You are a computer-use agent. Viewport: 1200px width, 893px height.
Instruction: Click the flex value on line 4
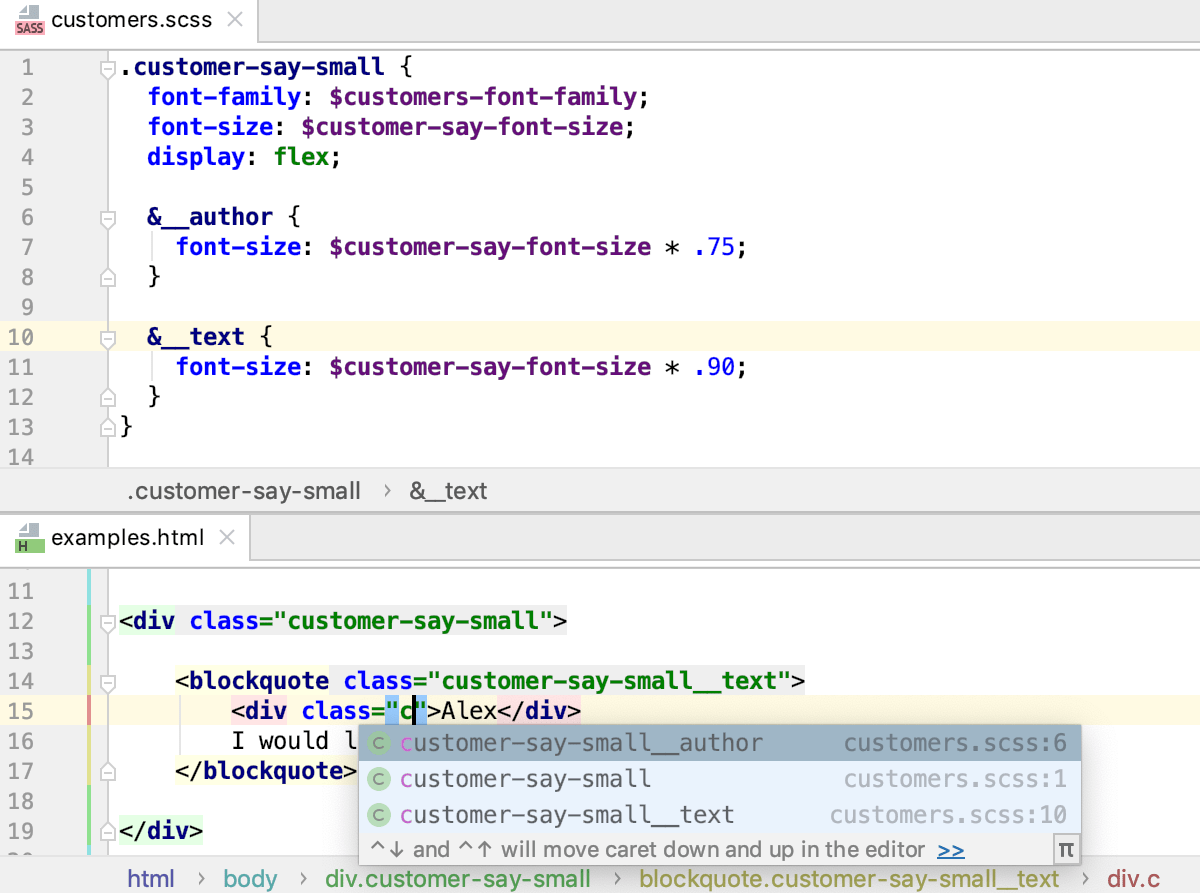(301, 157)
